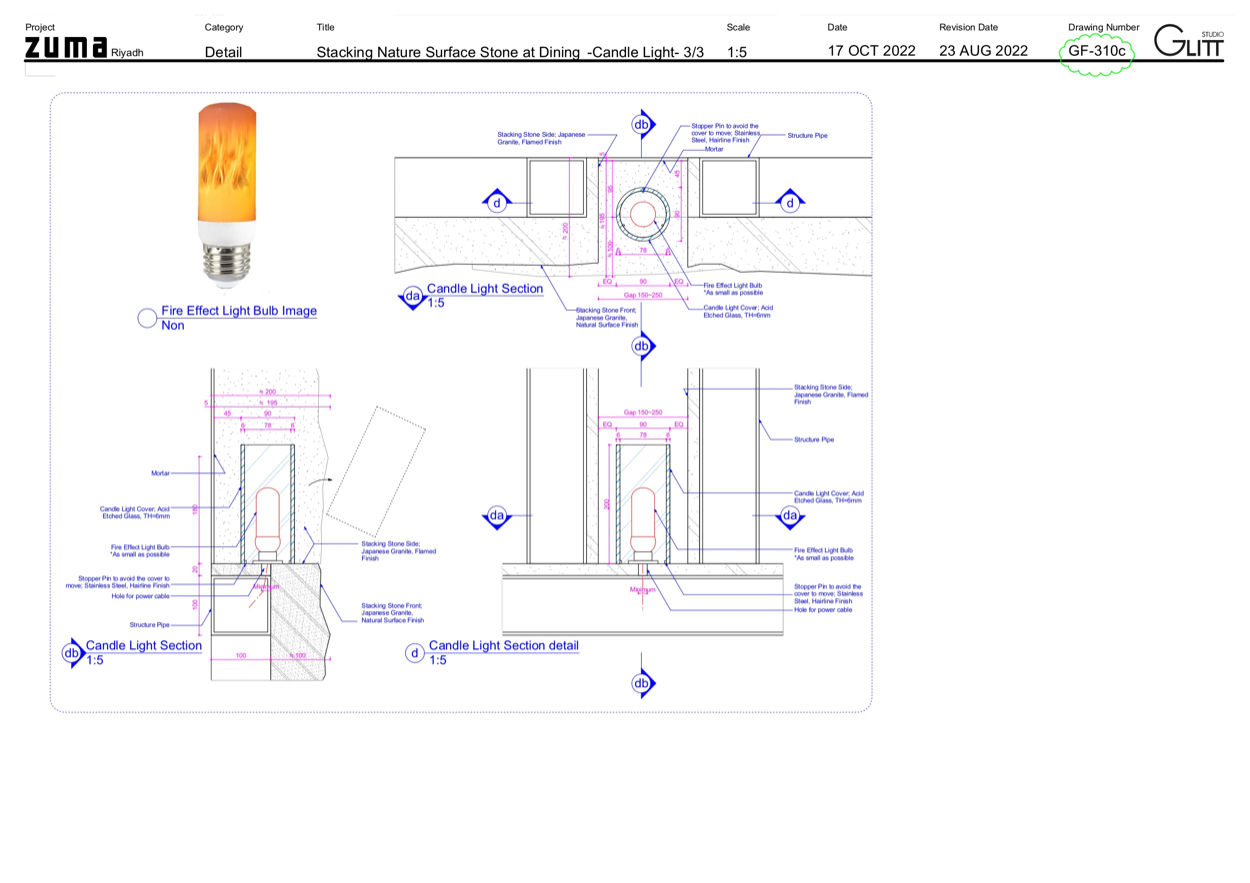The image size is (1250, 883).
Task: Click the bottommost 'db' section marker on page
Action: 642,684
